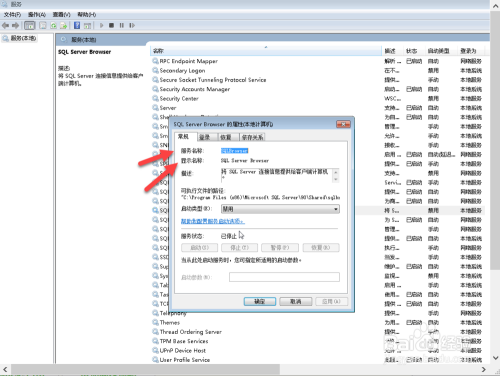Image resolution: width=500 pixels, height=376 pixels.
Task: Click the green Refresh toolbar icon
Action: [53, 25]
